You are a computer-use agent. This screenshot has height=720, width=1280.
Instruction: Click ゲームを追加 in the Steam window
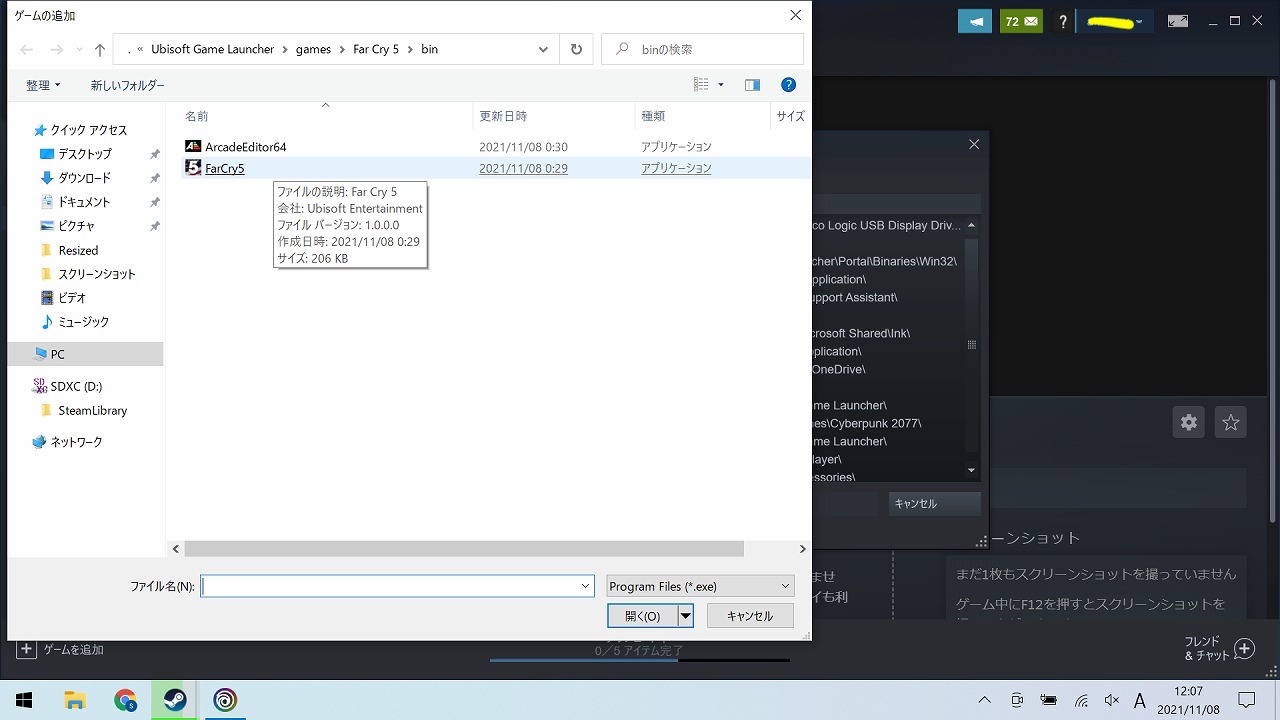60,650
